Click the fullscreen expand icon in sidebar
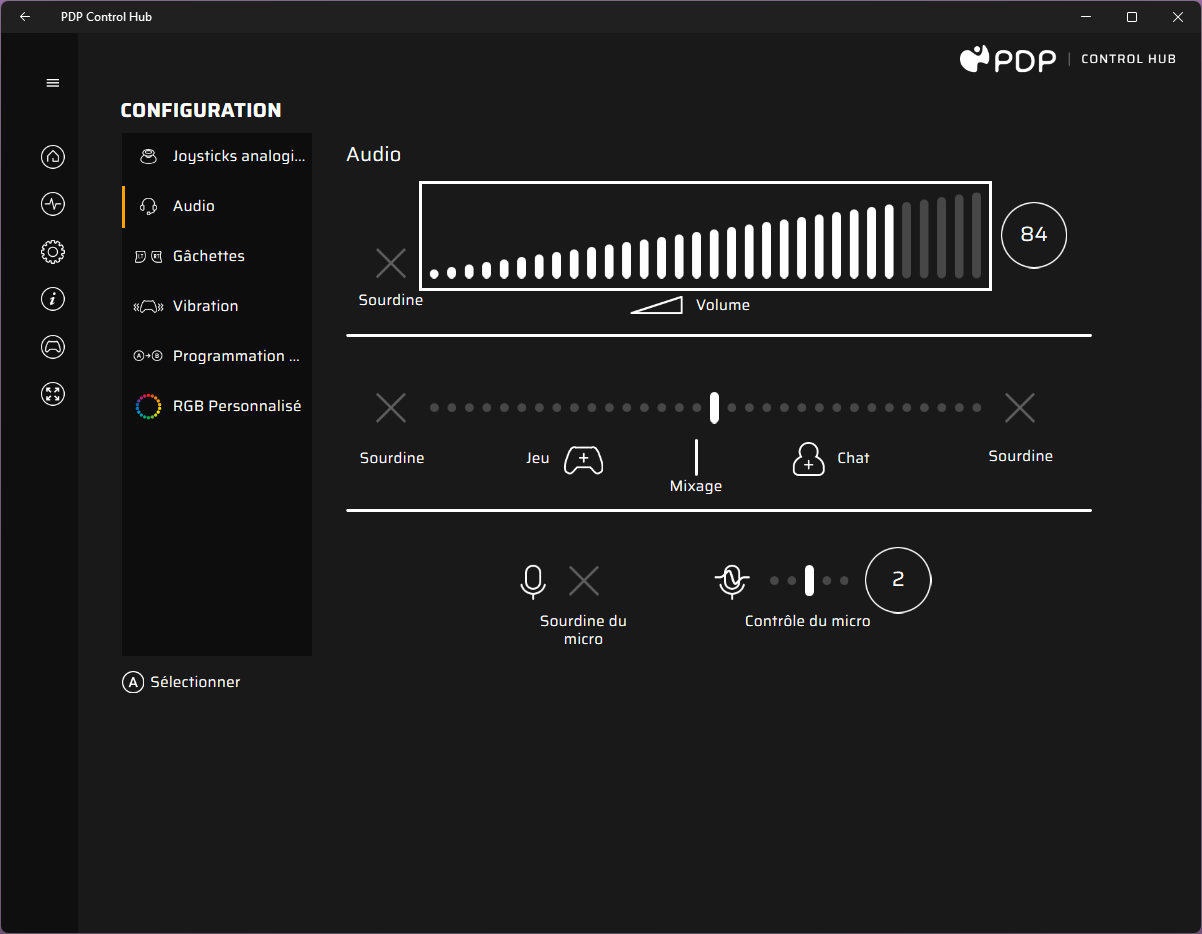The height and width of the screenshot is (934, 1202). point(52,394)
